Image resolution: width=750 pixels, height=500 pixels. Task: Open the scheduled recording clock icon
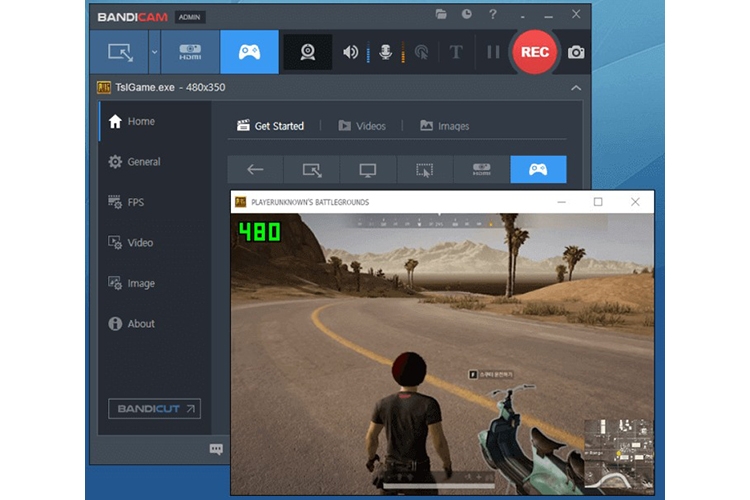point(466,14)
